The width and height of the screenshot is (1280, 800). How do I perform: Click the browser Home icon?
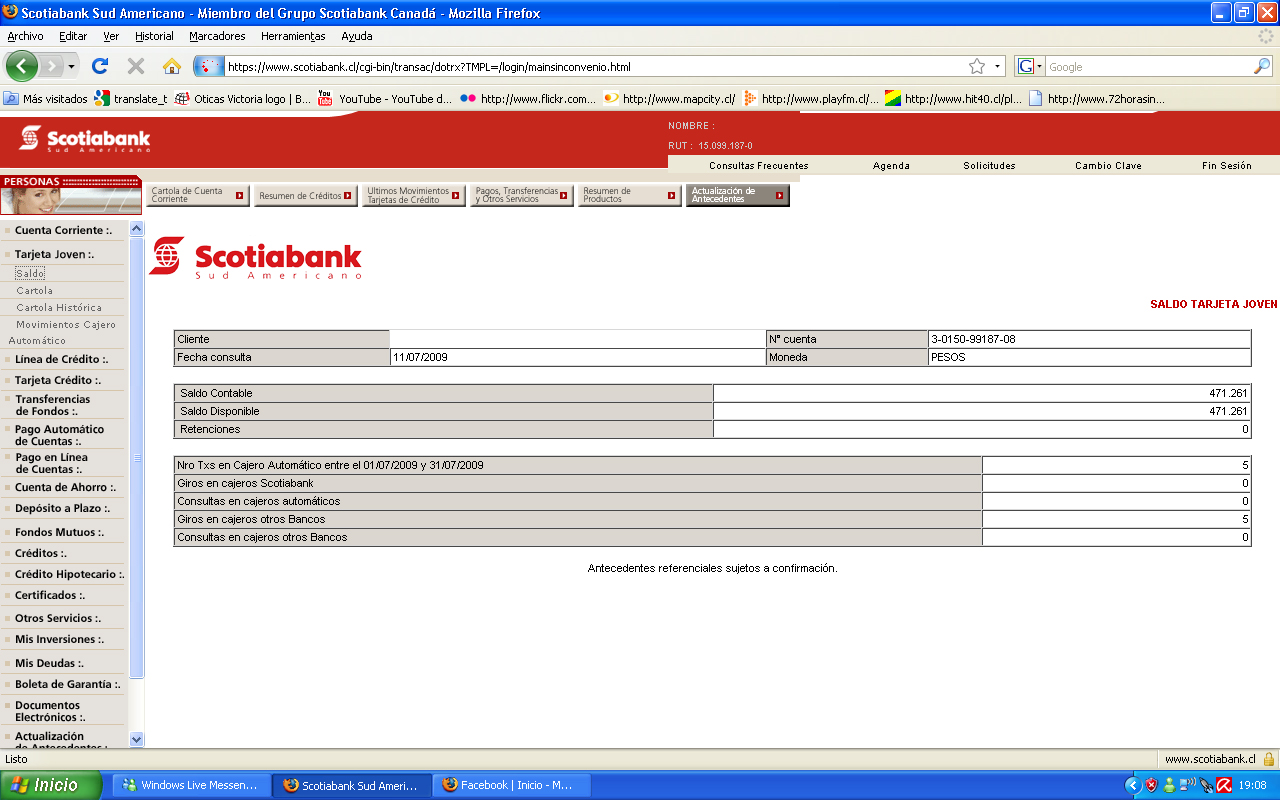tap(172, 67)
